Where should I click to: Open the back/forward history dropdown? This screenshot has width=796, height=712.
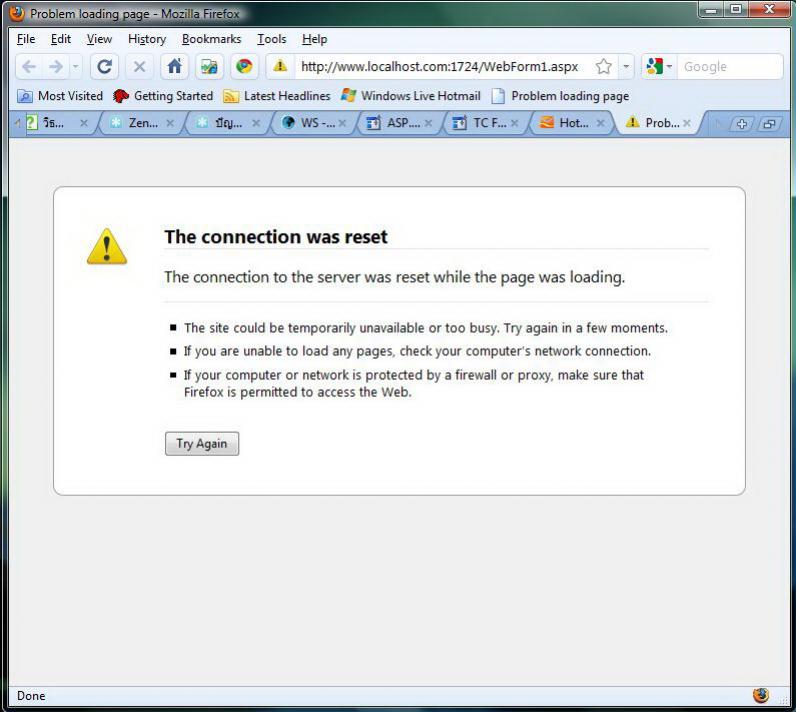[x=75, y=66]
